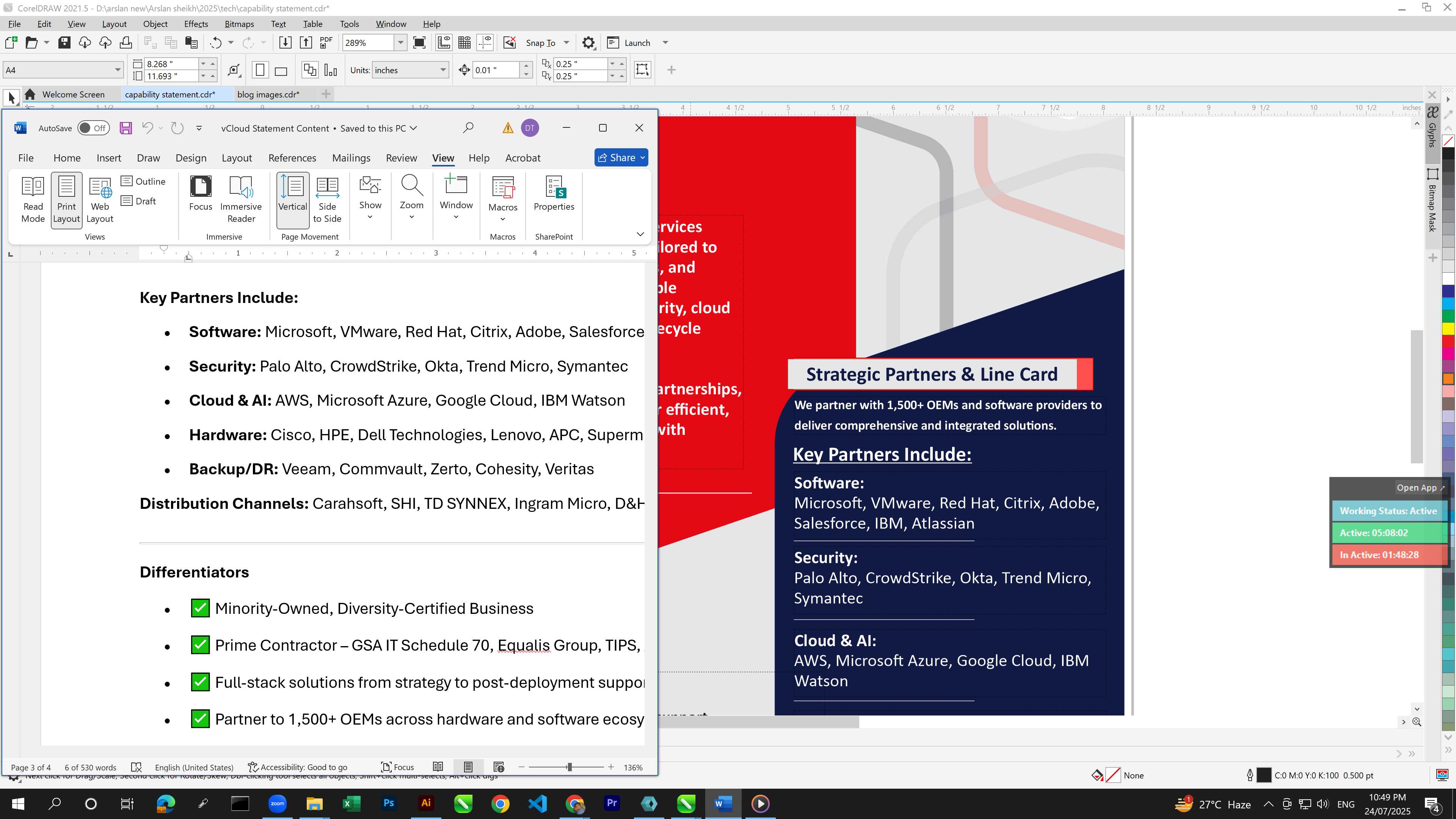Adjust the Word zoom slider
The image size is (1456, 819).
(569, 767)
